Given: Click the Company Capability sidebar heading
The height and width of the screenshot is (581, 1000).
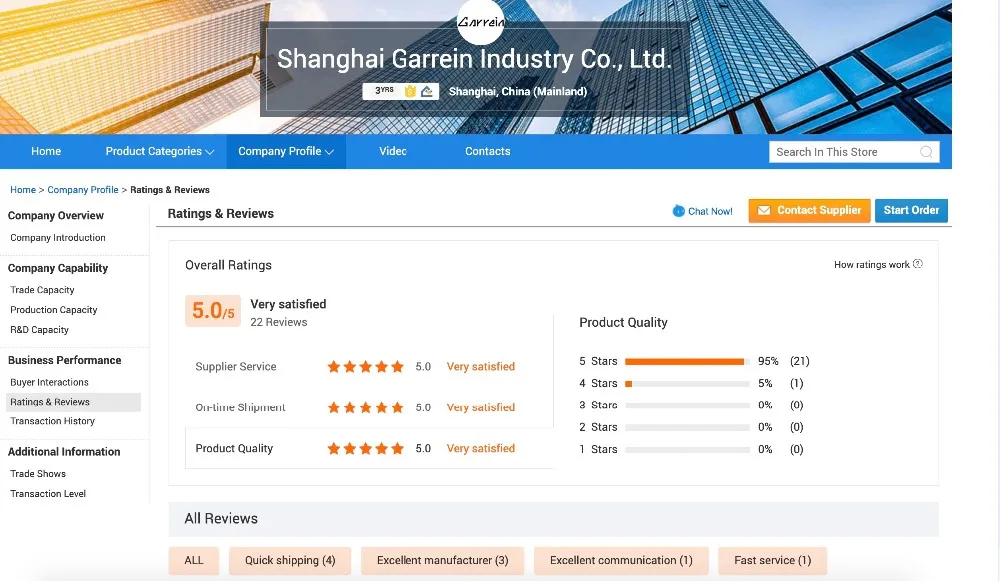Looking at the screenshot, I should 58,268.
